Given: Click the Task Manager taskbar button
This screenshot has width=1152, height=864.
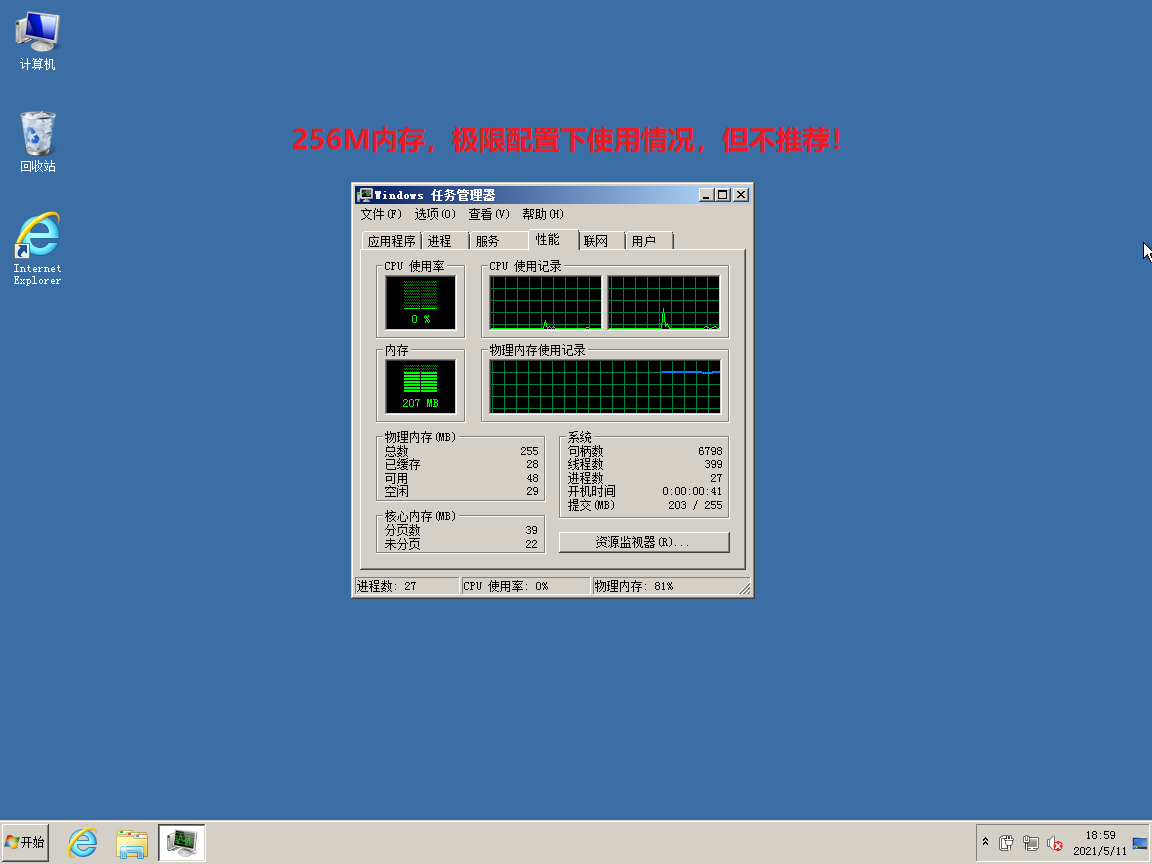Looking at the screenshot, I should click(x=182, y=843).
